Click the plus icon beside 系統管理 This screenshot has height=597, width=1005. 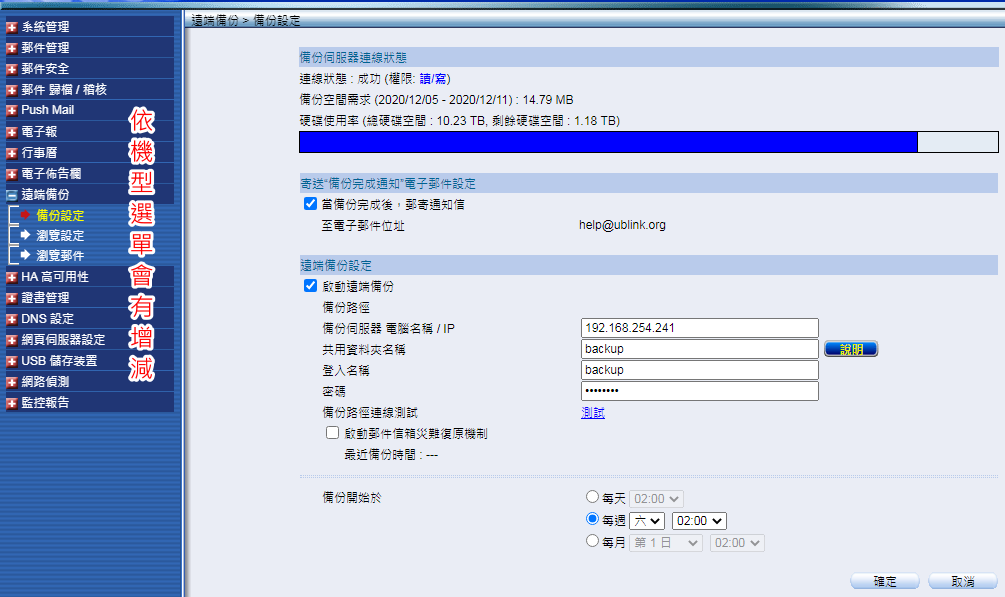11,27
